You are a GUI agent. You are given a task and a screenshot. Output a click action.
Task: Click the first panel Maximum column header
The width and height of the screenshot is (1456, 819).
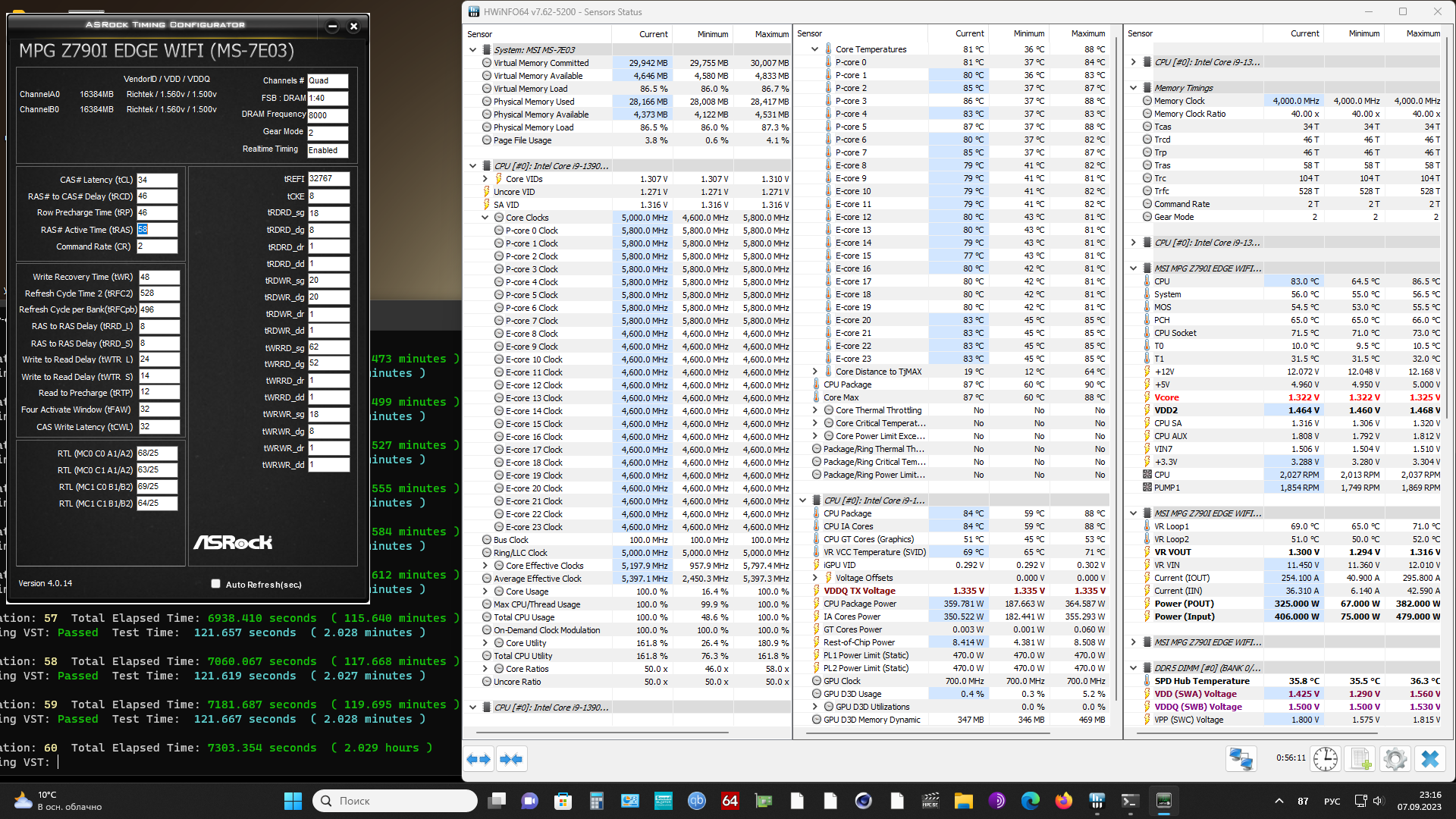pyautogui.click(x=771, y=34)
